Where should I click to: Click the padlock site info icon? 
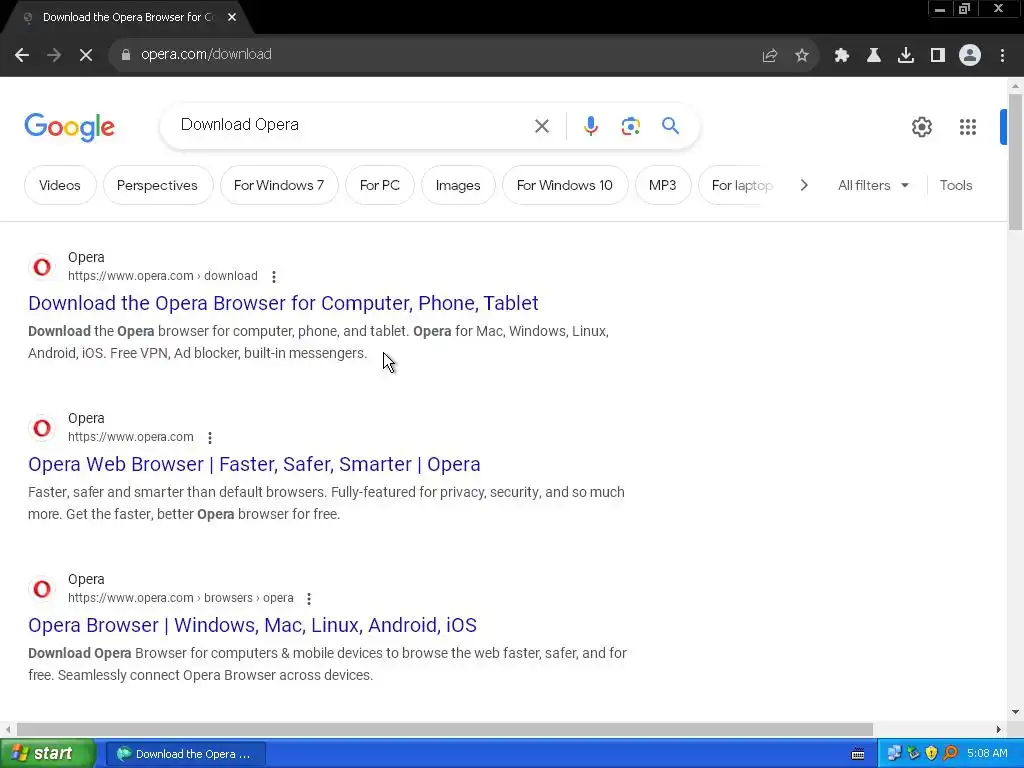click(126, 55)
